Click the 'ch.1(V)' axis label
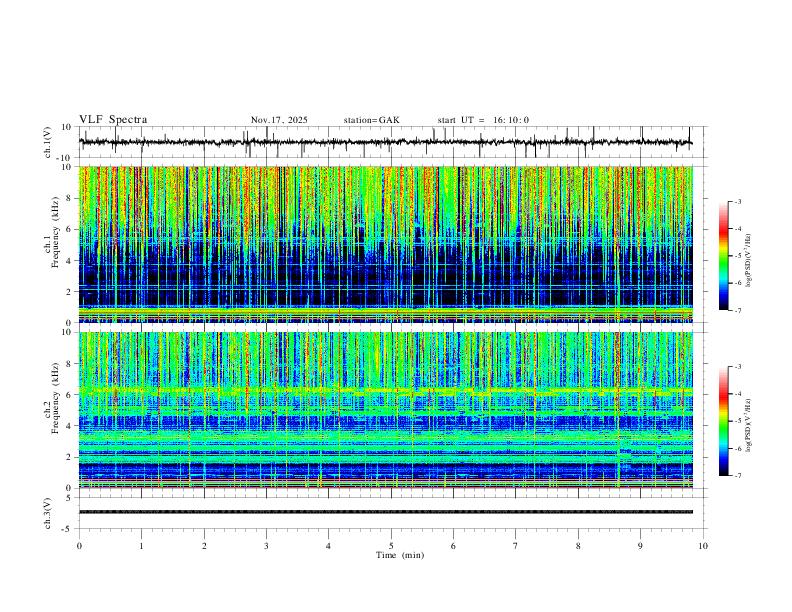Screen dimensions: 792x612 tap(48, 142)
